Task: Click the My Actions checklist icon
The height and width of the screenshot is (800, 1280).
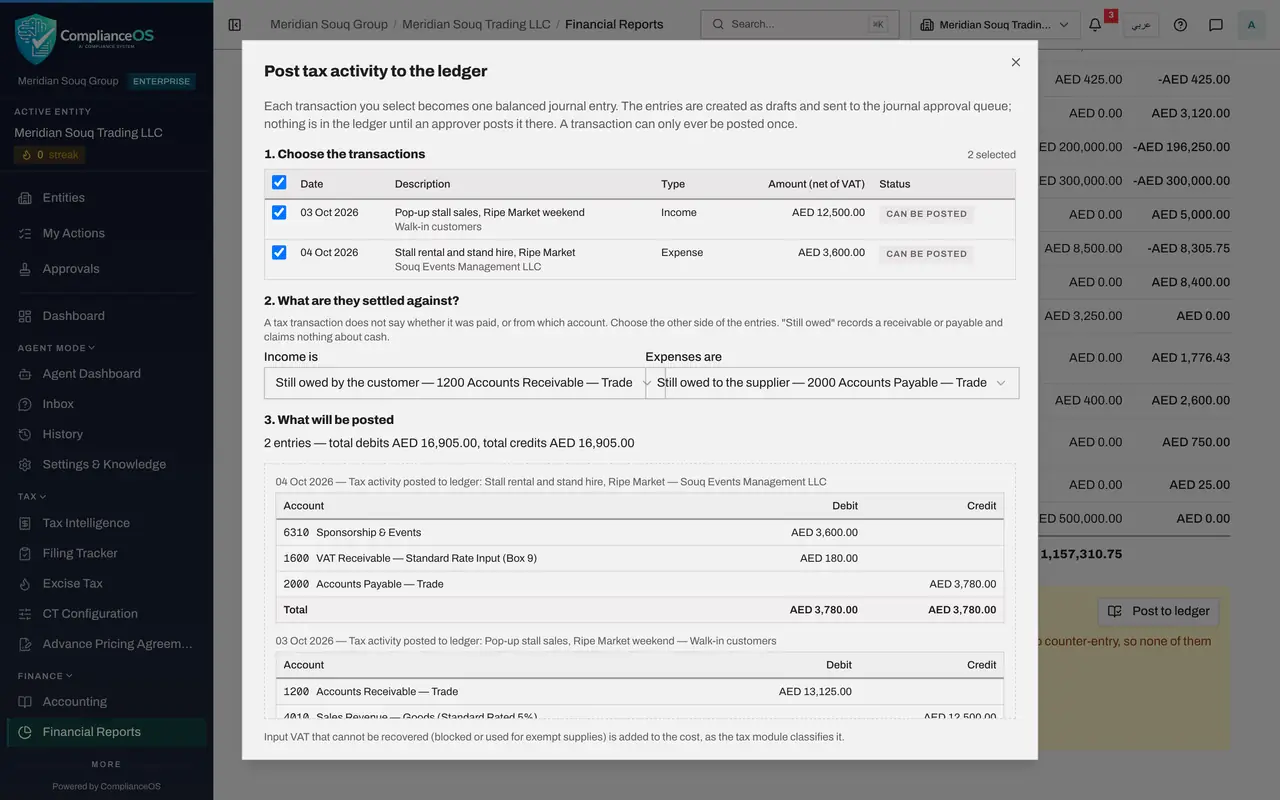Action: coord(25,233)
